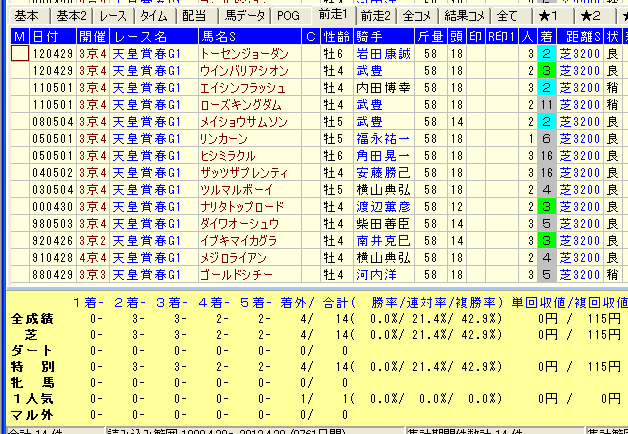The width and height of the screenshot is (628, 434).
Task: Select date cell 880429
Action: point(53,275)
